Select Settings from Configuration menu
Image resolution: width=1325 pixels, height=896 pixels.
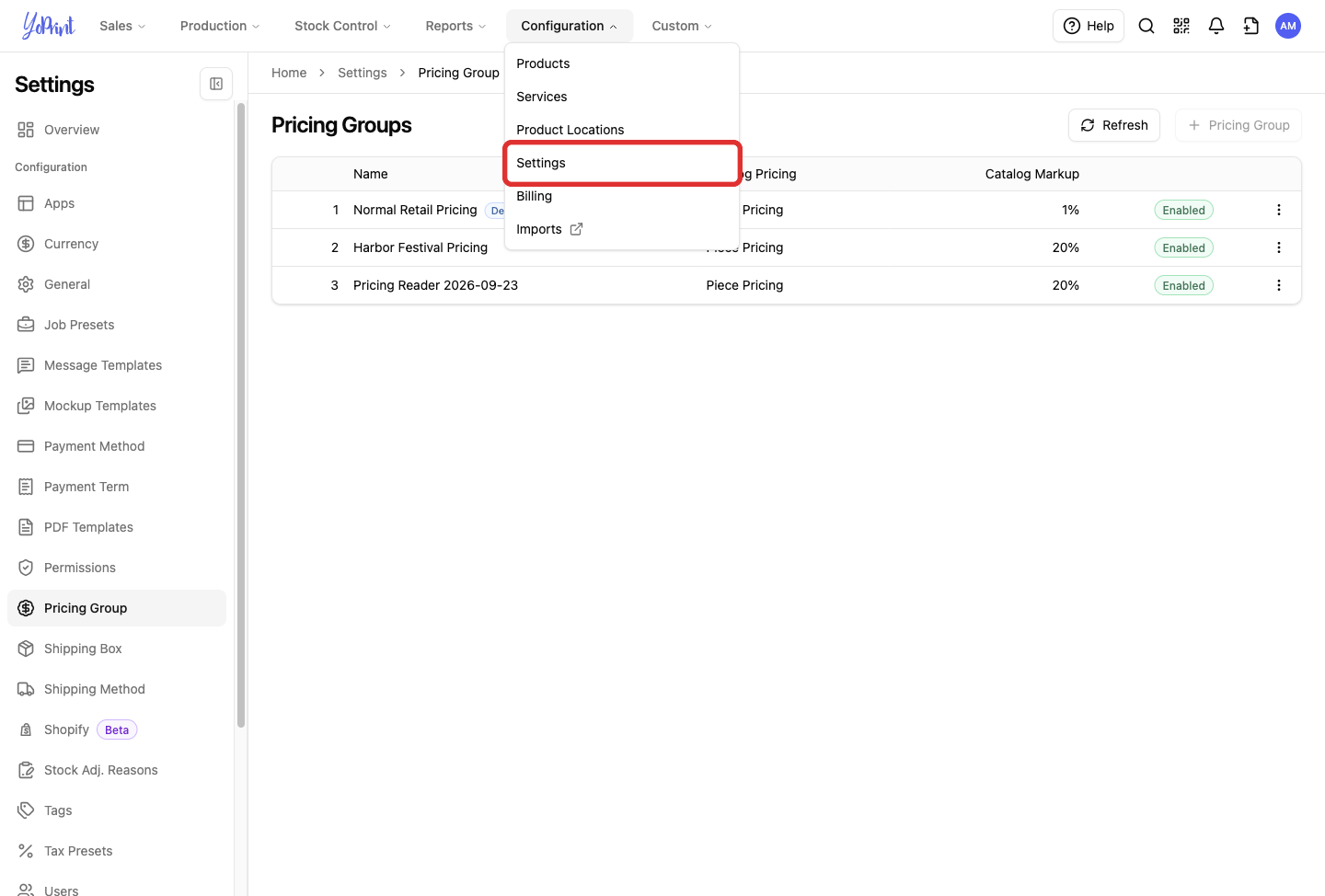[x=622, y=163]
